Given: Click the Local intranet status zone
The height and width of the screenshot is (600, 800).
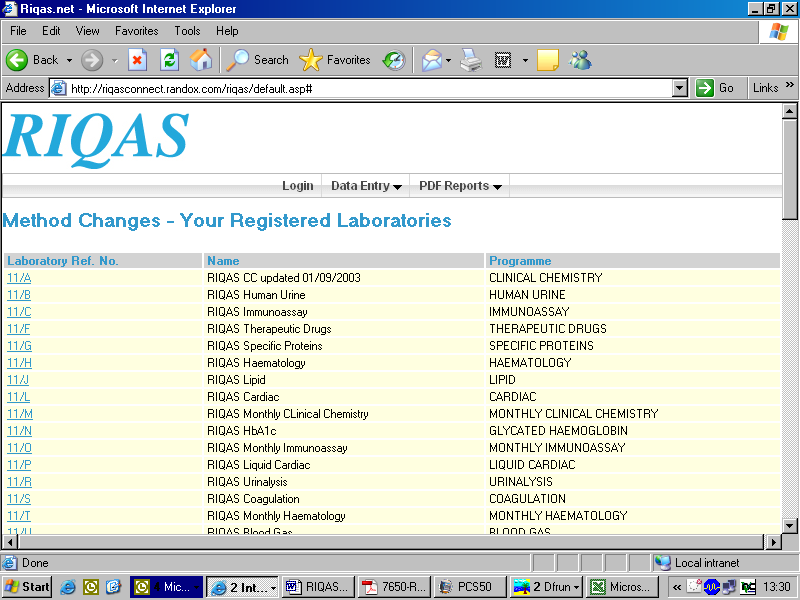Looking at the screenshot, I should pos(725,563).
